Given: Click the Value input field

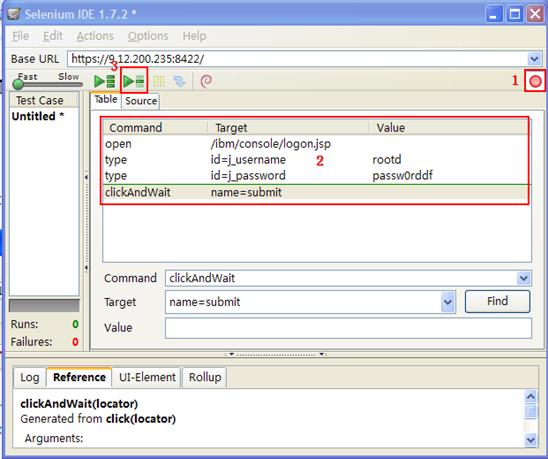Looking at the screenshot, I should pyautogui.click(x=348, y=328).
